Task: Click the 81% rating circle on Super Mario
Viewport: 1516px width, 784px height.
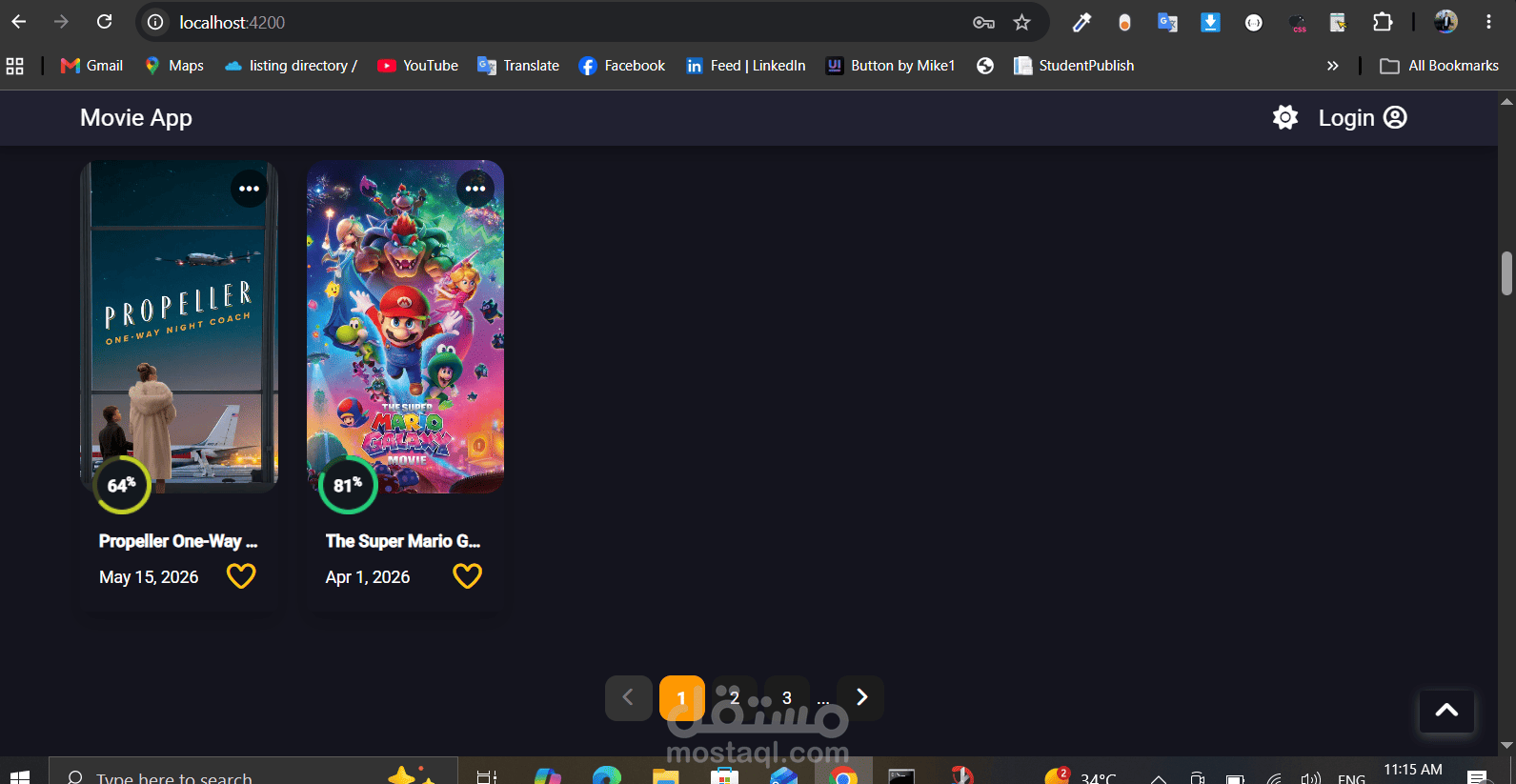Action: pyautogui.click(x=348, y=485)
